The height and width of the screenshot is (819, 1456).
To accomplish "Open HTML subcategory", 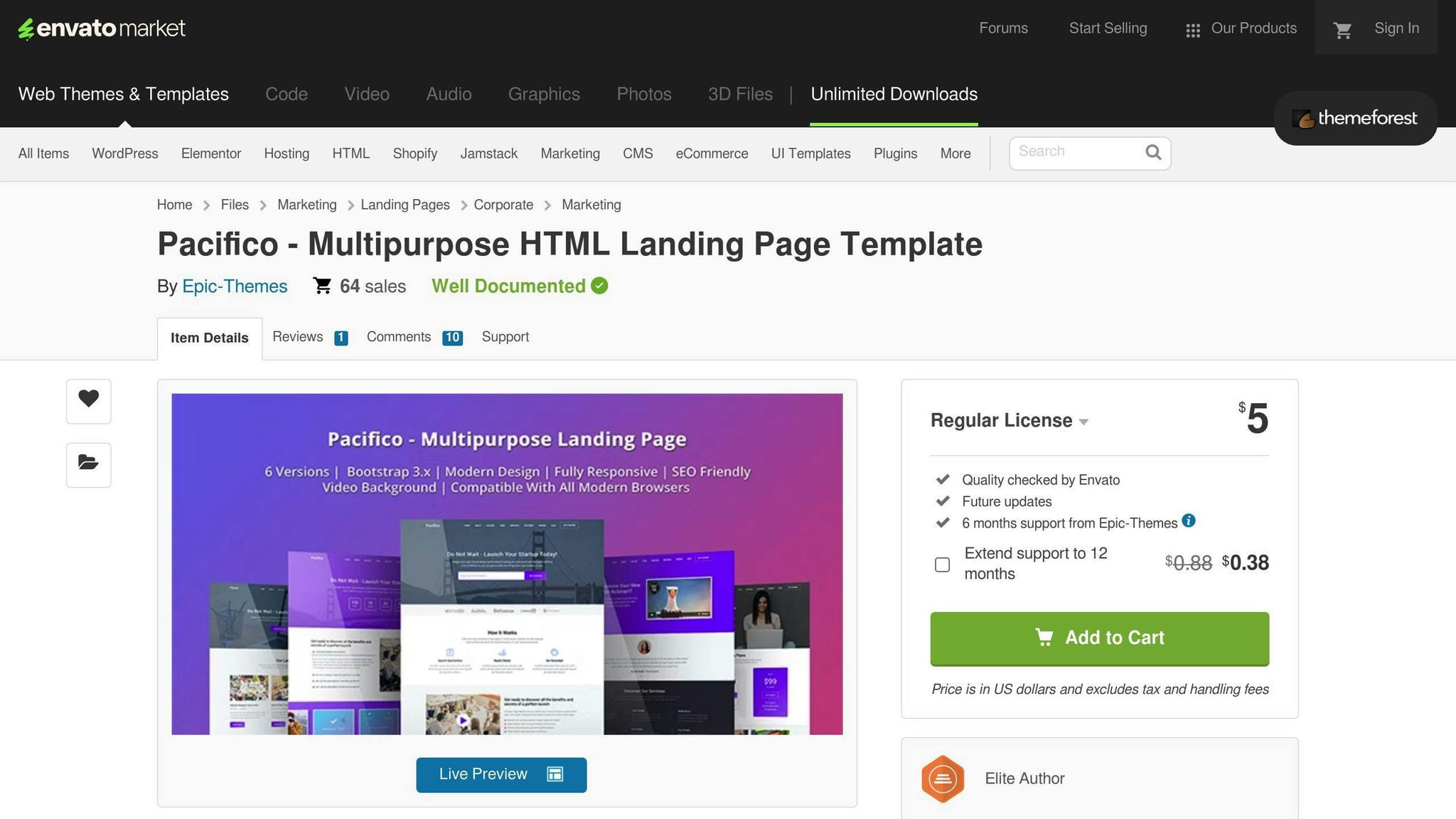I will (x=351, y=154).
